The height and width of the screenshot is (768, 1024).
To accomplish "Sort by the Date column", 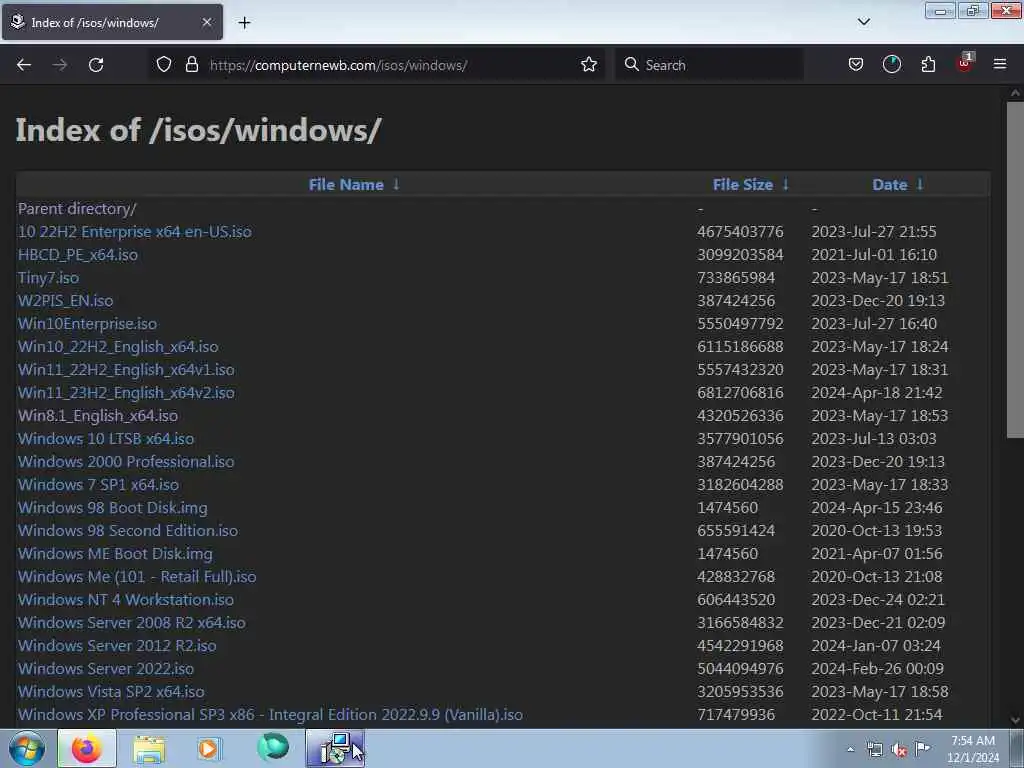I will pyautogui.click(x=889, y=185).
